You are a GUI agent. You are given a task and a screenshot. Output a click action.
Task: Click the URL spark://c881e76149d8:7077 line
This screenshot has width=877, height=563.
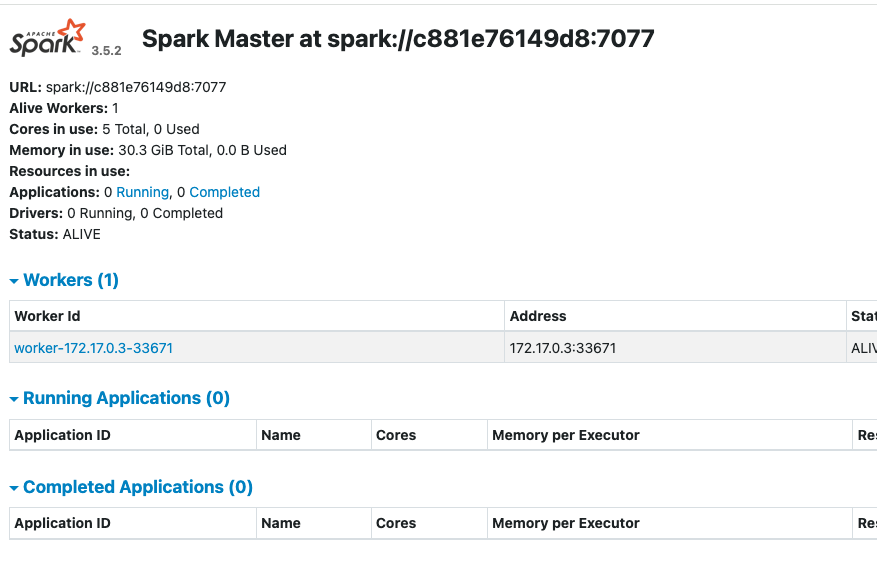tap(118, 87)
